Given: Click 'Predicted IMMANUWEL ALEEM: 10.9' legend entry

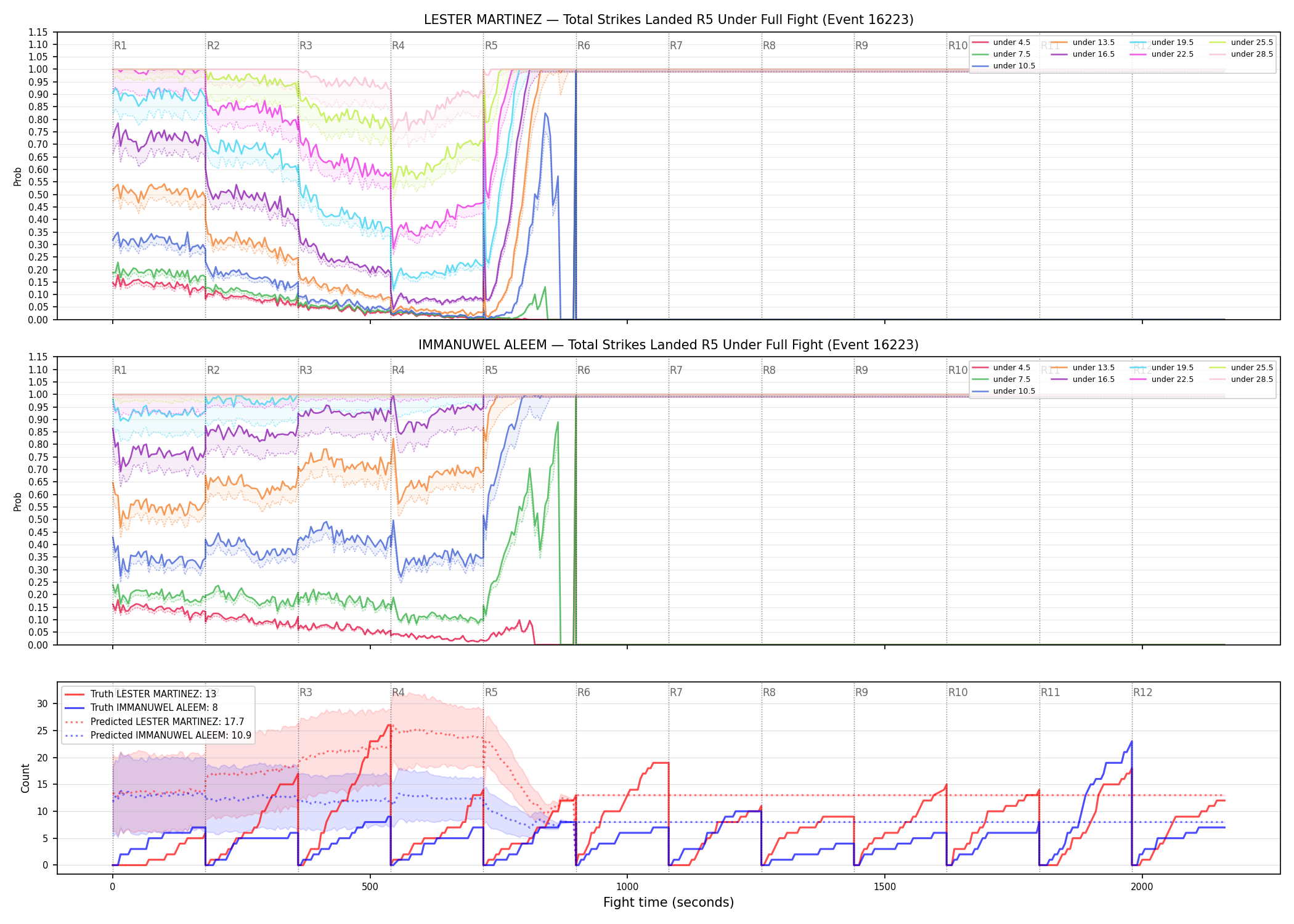Looking at the screenshot, I should click(158, 735).
